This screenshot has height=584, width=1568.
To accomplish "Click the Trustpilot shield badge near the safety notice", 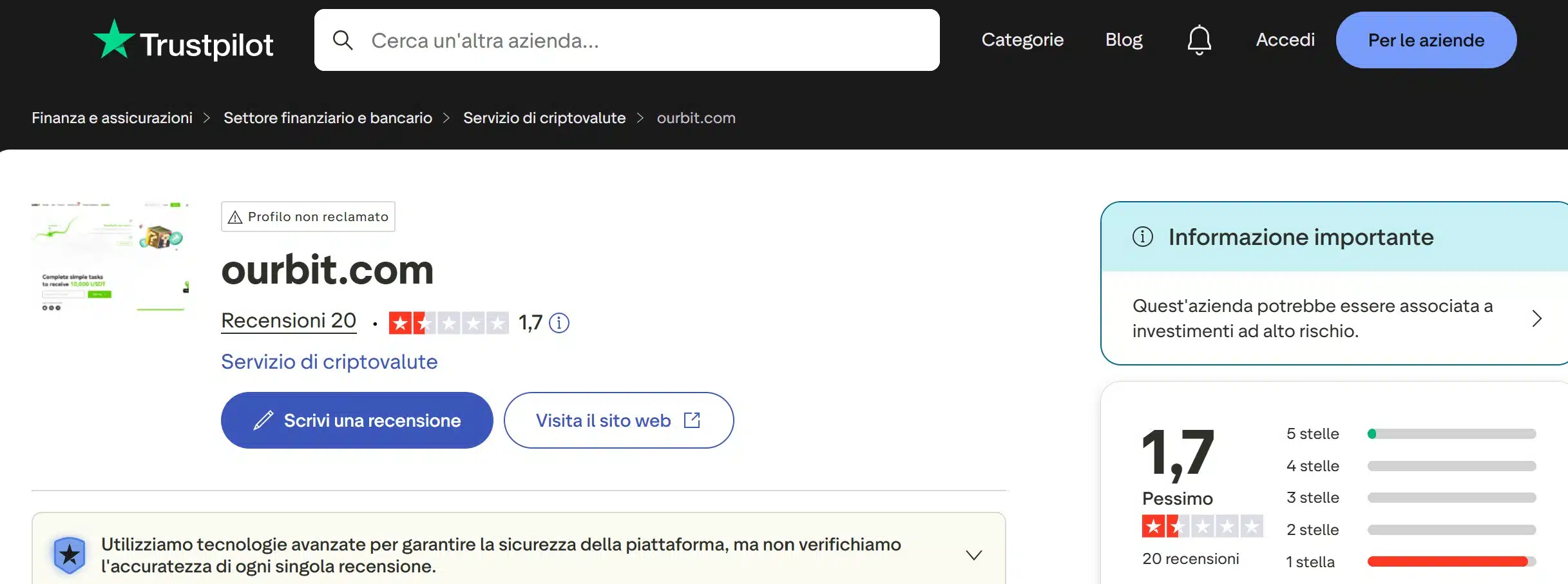I will [70, 553].
